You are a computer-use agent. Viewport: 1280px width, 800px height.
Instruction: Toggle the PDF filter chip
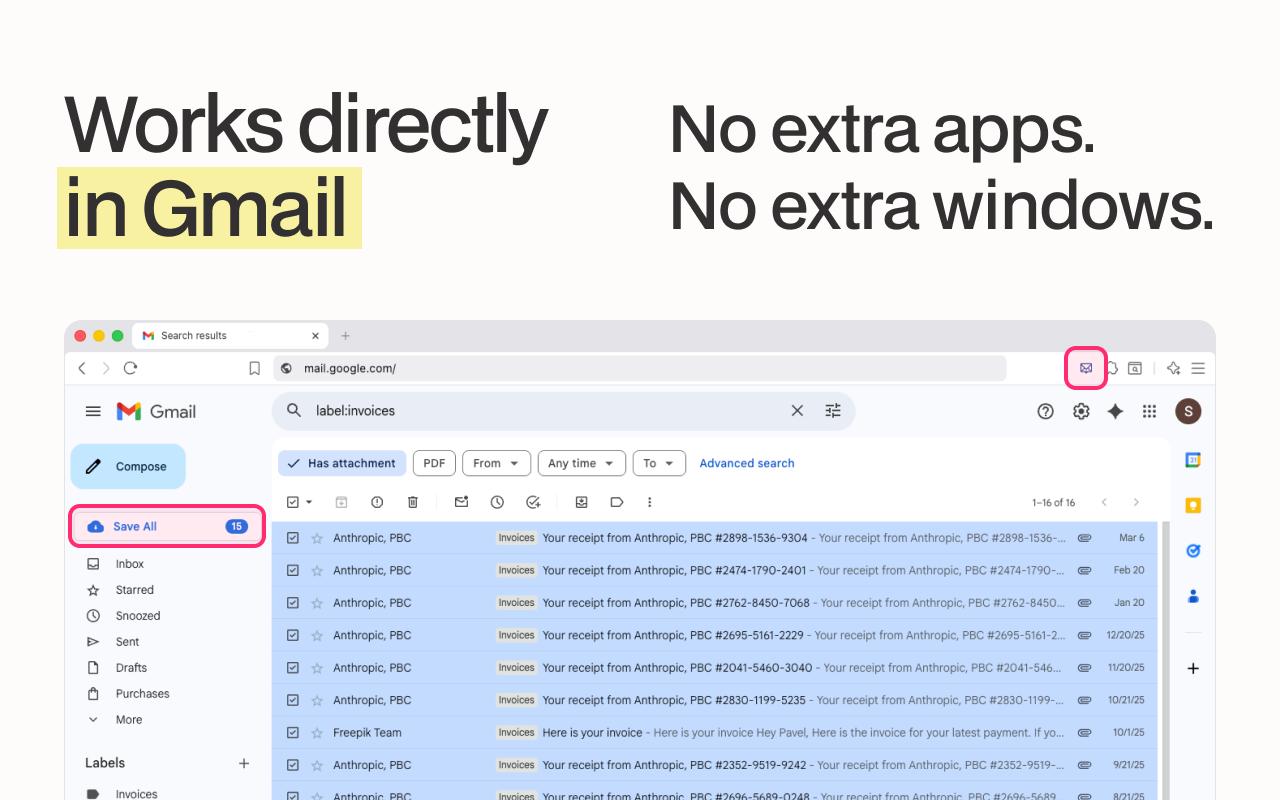[434, 463]
